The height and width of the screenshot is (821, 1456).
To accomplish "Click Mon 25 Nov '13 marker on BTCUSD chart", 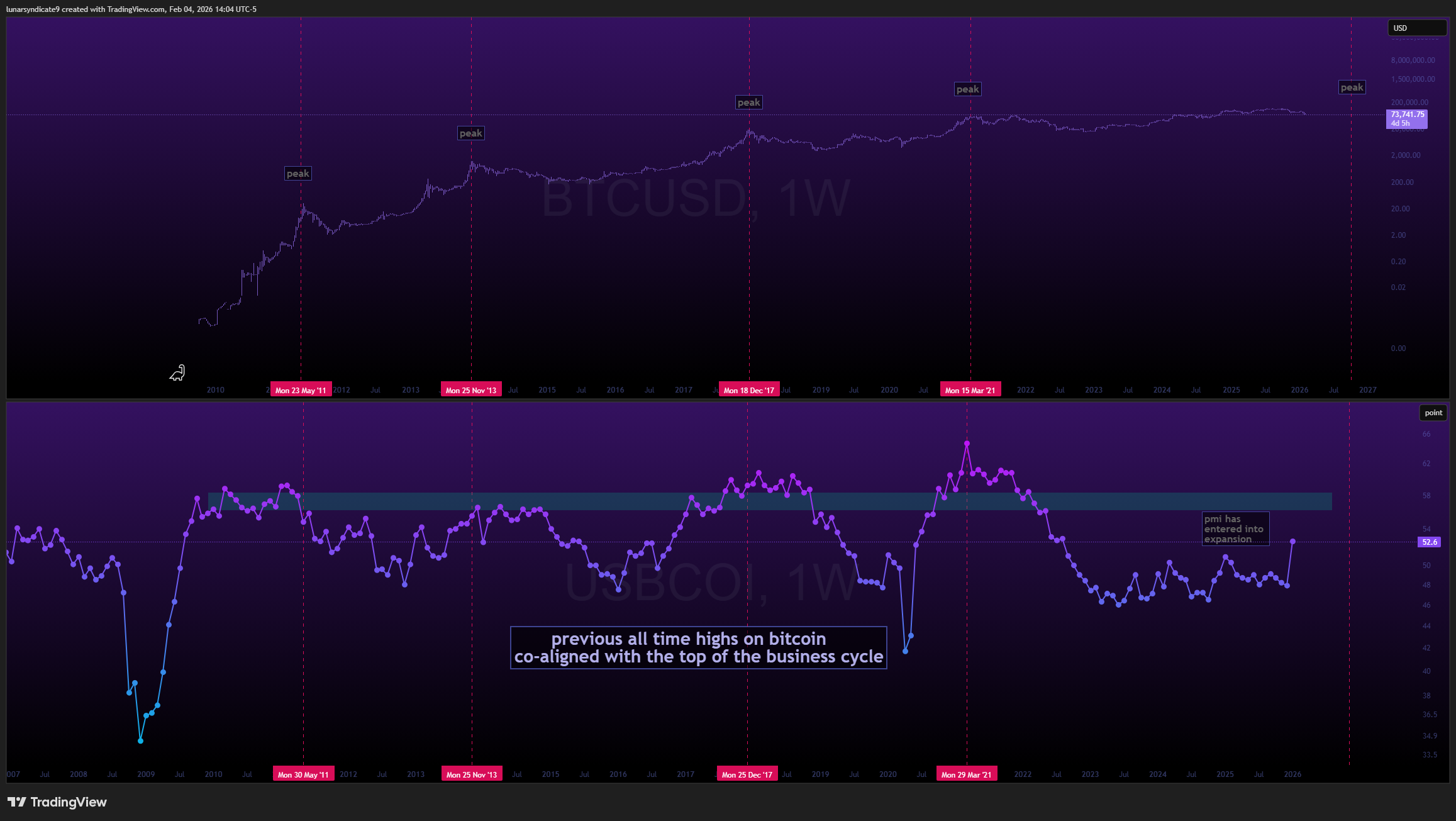I will tap(471, 390).
